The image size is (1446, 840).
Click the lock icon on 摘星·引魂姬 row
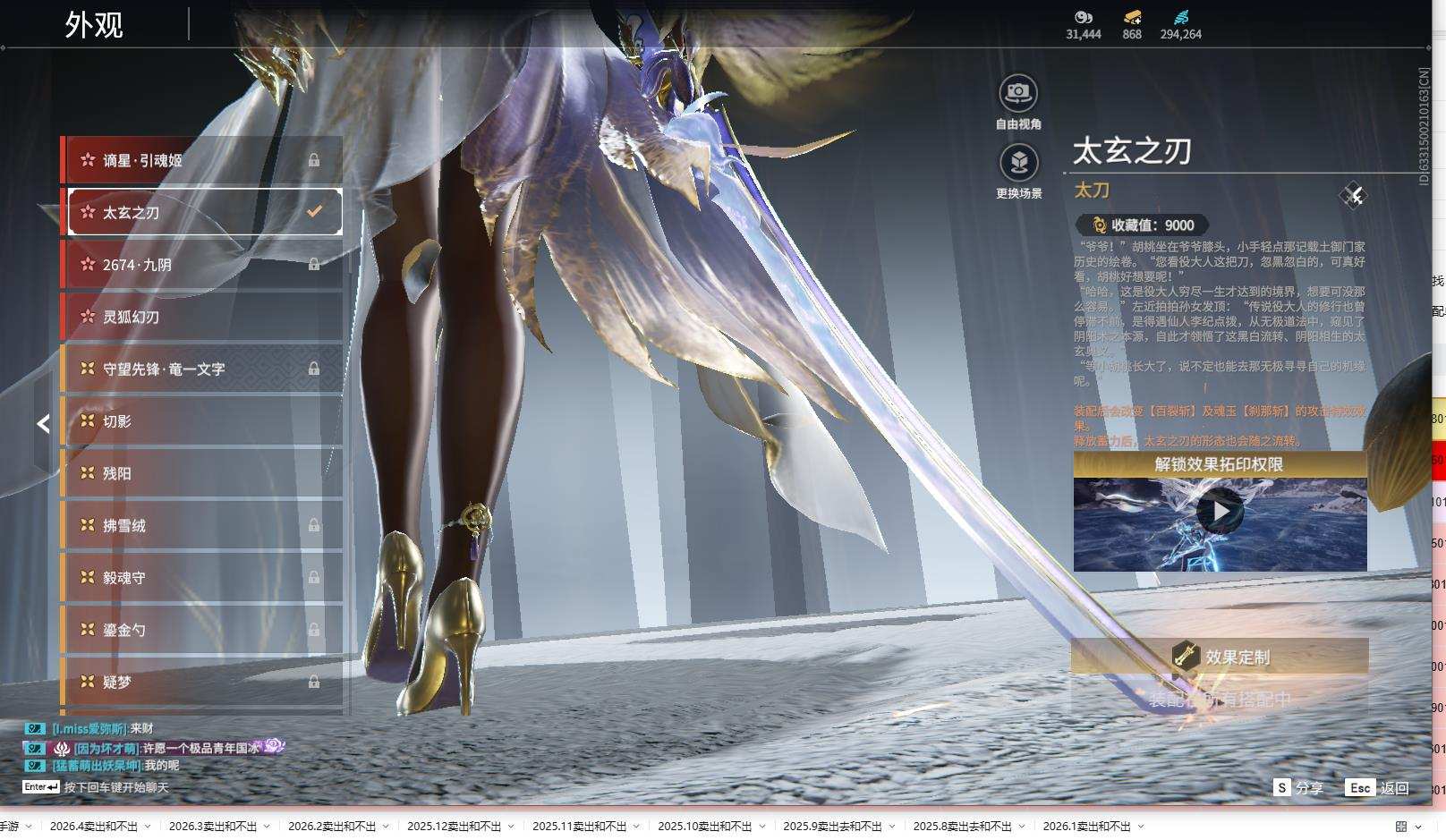point(314,160)
